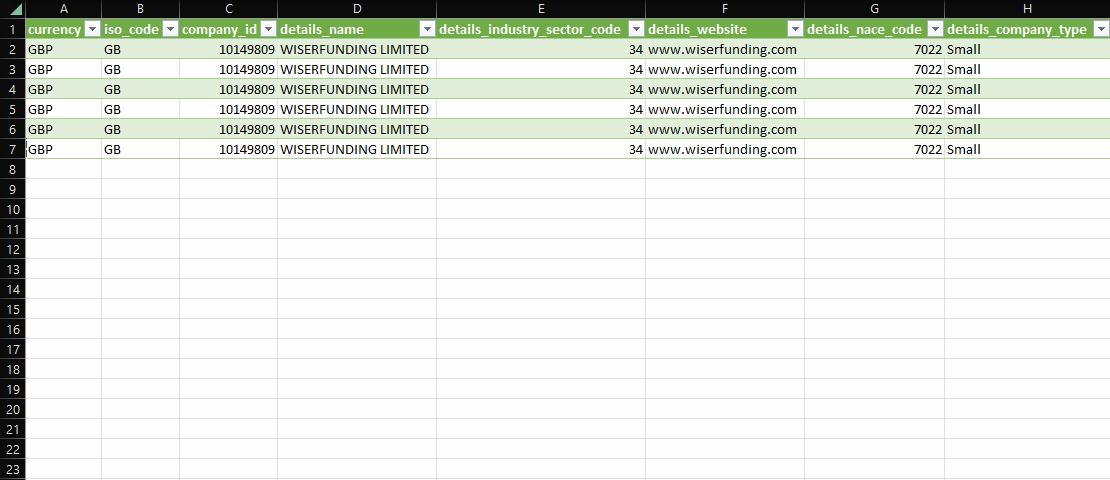Select Small cell in row 7
The height and width of the screenshot is (480, 1110).
[x=1027, y=149]
